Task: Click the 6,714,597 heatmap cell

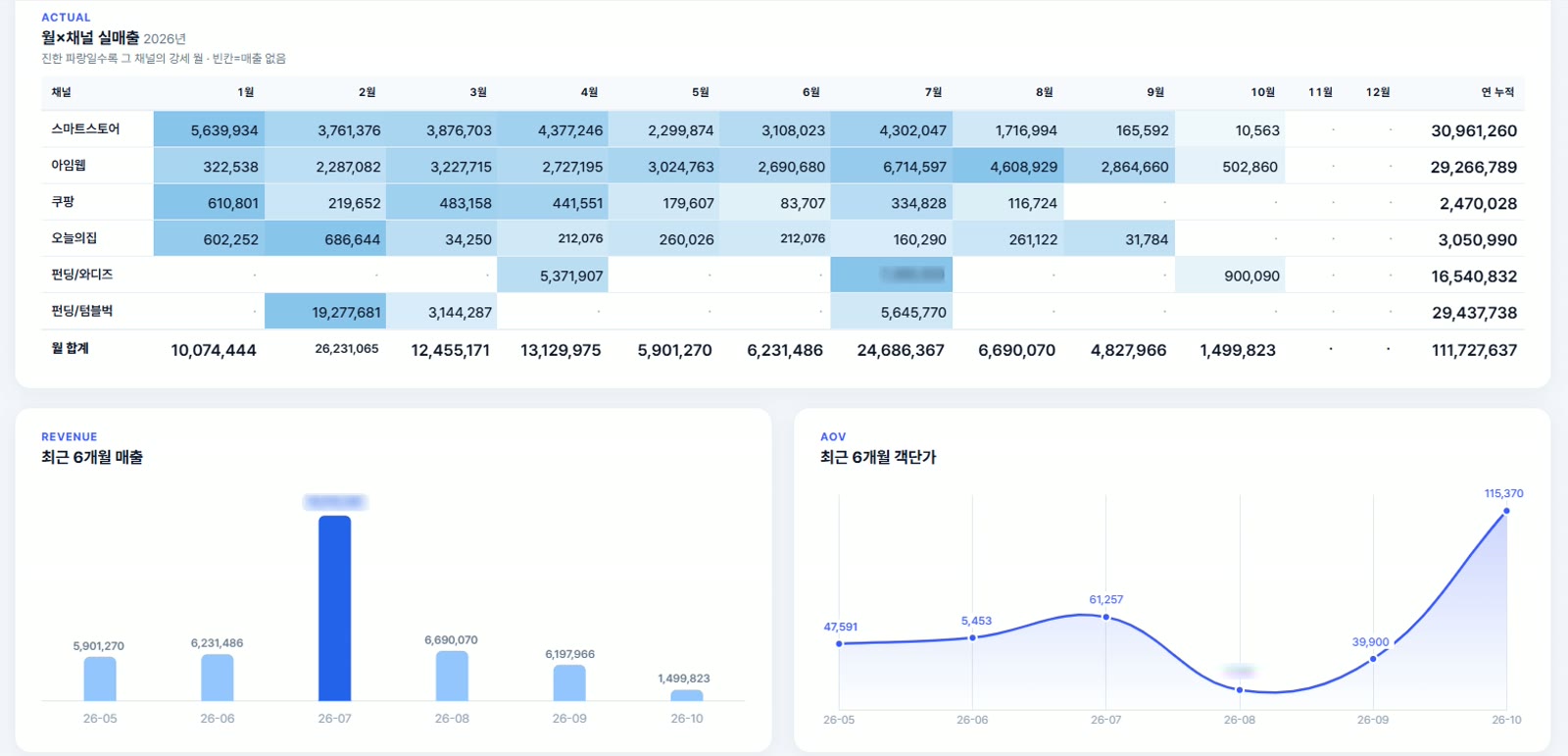Action: coord(891,166)
